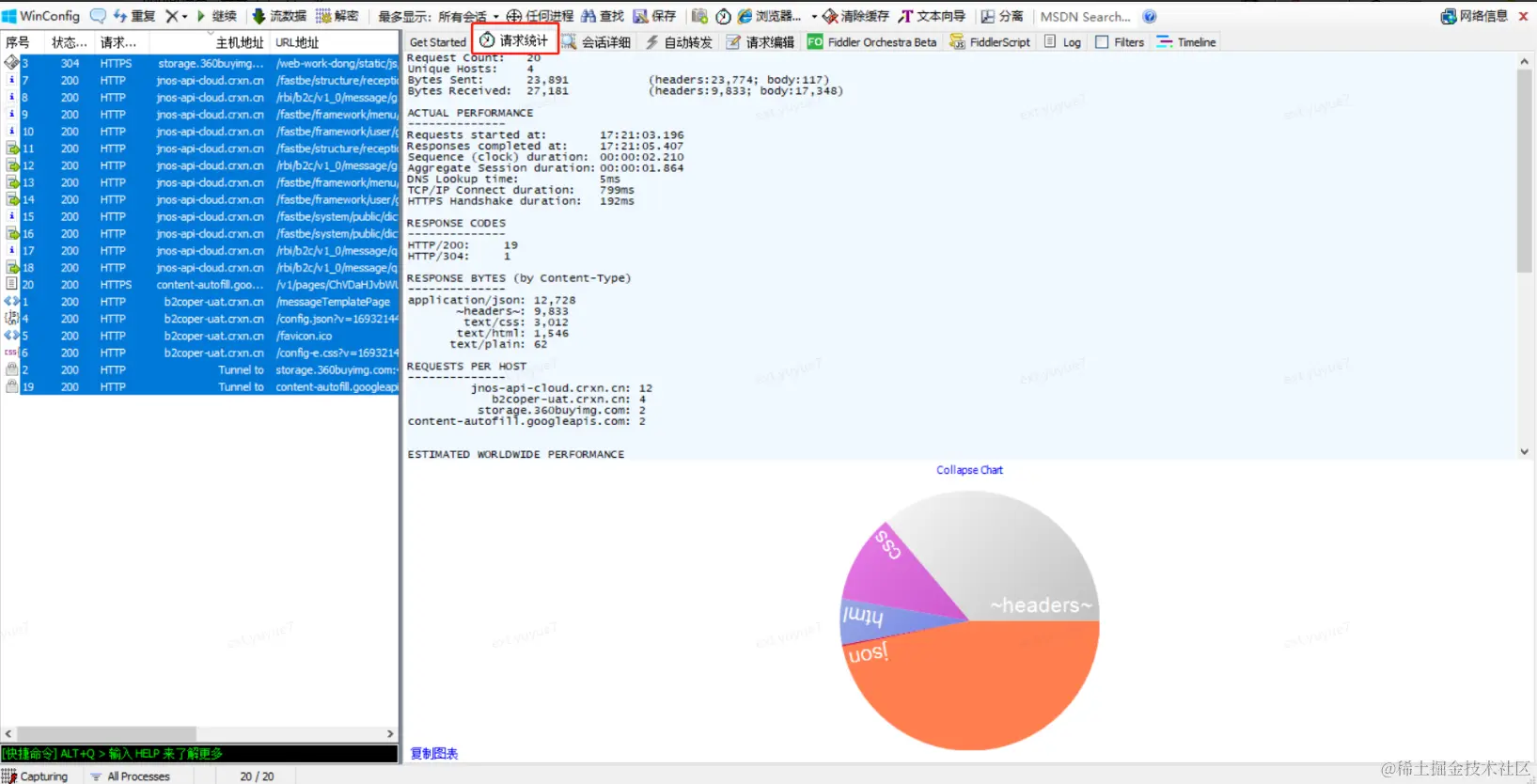Select session 20 content-autofill HTTPS row
Image resolution: width=1537 pixels, height=784 pixels.
pyautogui.click(x=200, y=285)
